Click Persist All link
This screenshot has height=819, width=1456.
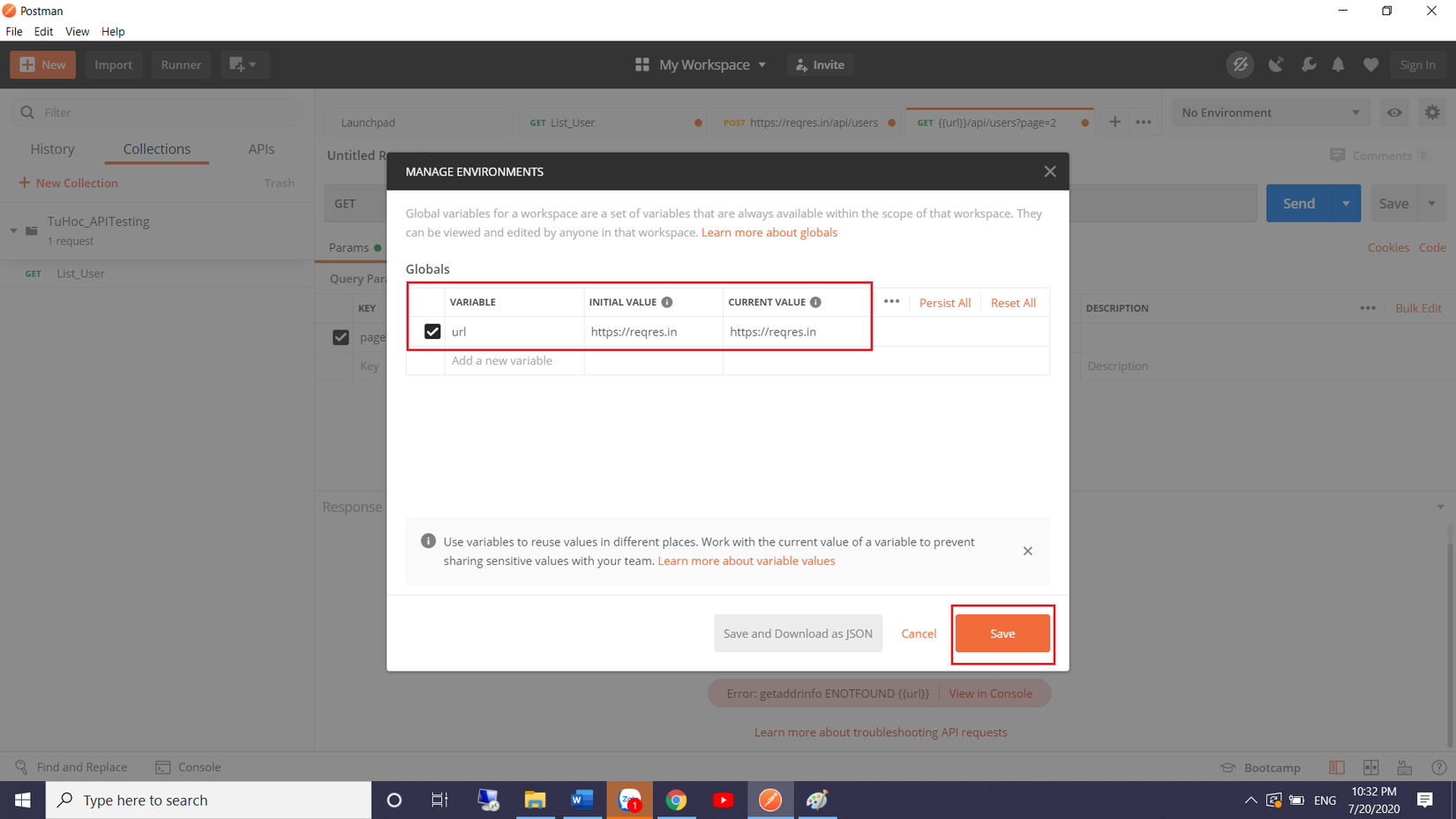(x=944, y=303)
